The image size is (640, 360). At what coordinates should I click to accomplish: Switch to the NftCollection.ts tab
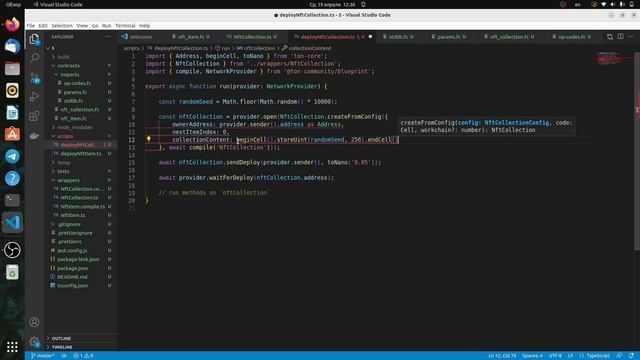252,37
